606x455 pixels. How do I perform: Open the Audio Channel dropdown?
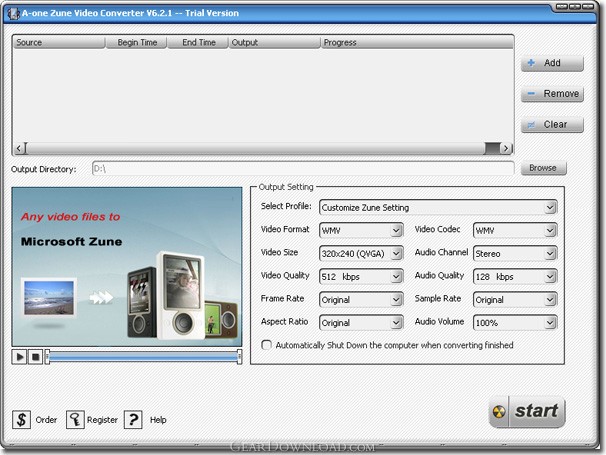coord(515,254)
